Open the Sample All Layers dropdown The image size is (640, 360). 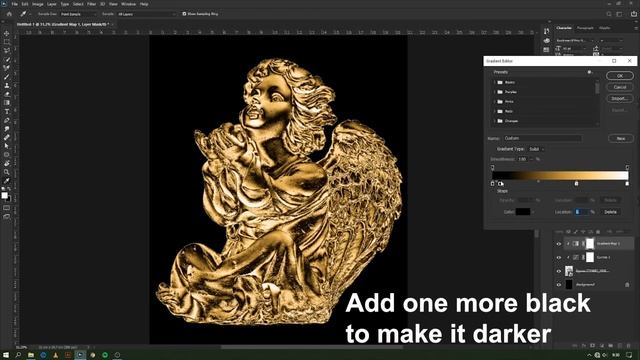[x=146, y=14]
